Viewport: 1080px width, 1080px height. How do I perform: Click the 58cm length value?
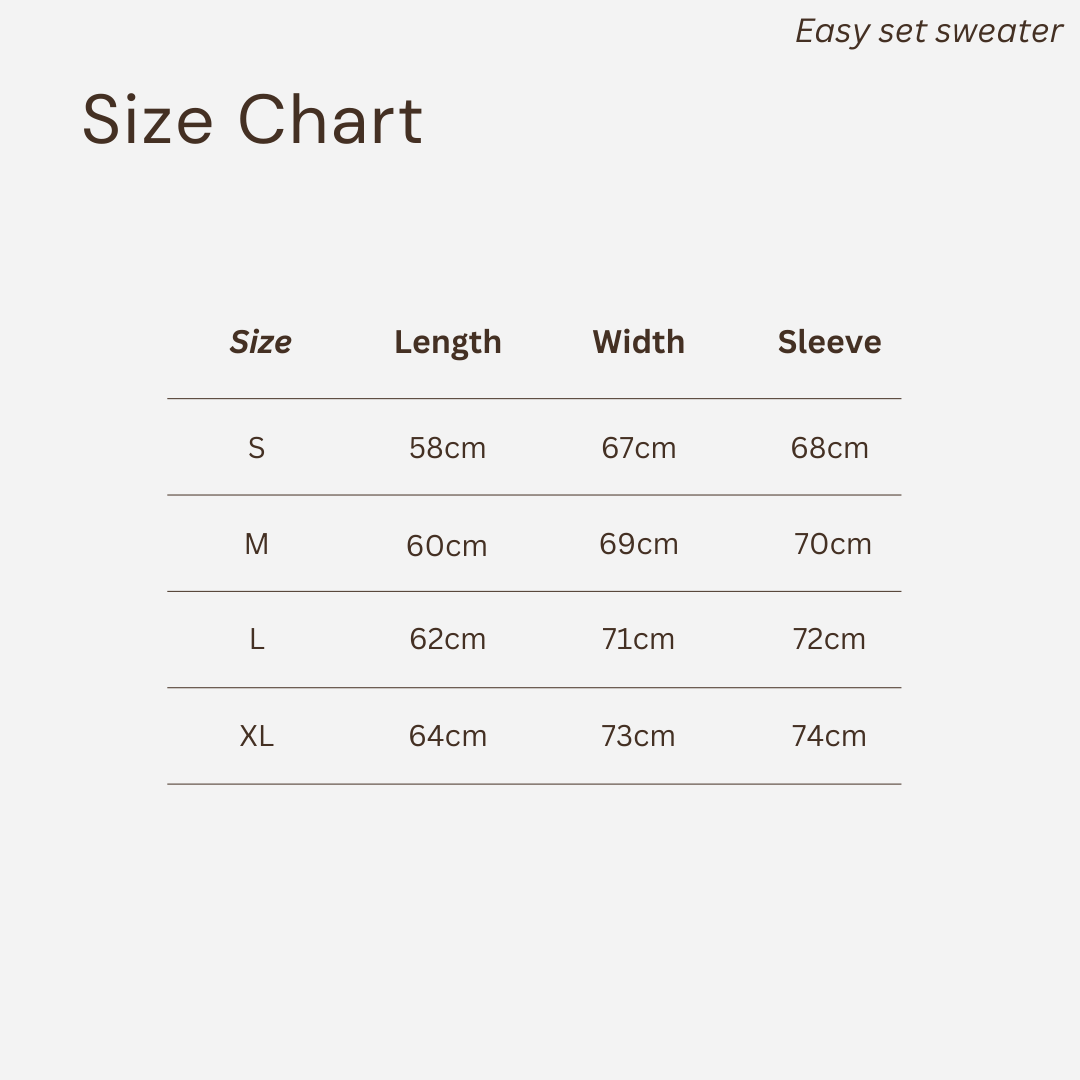pos(448,448)
